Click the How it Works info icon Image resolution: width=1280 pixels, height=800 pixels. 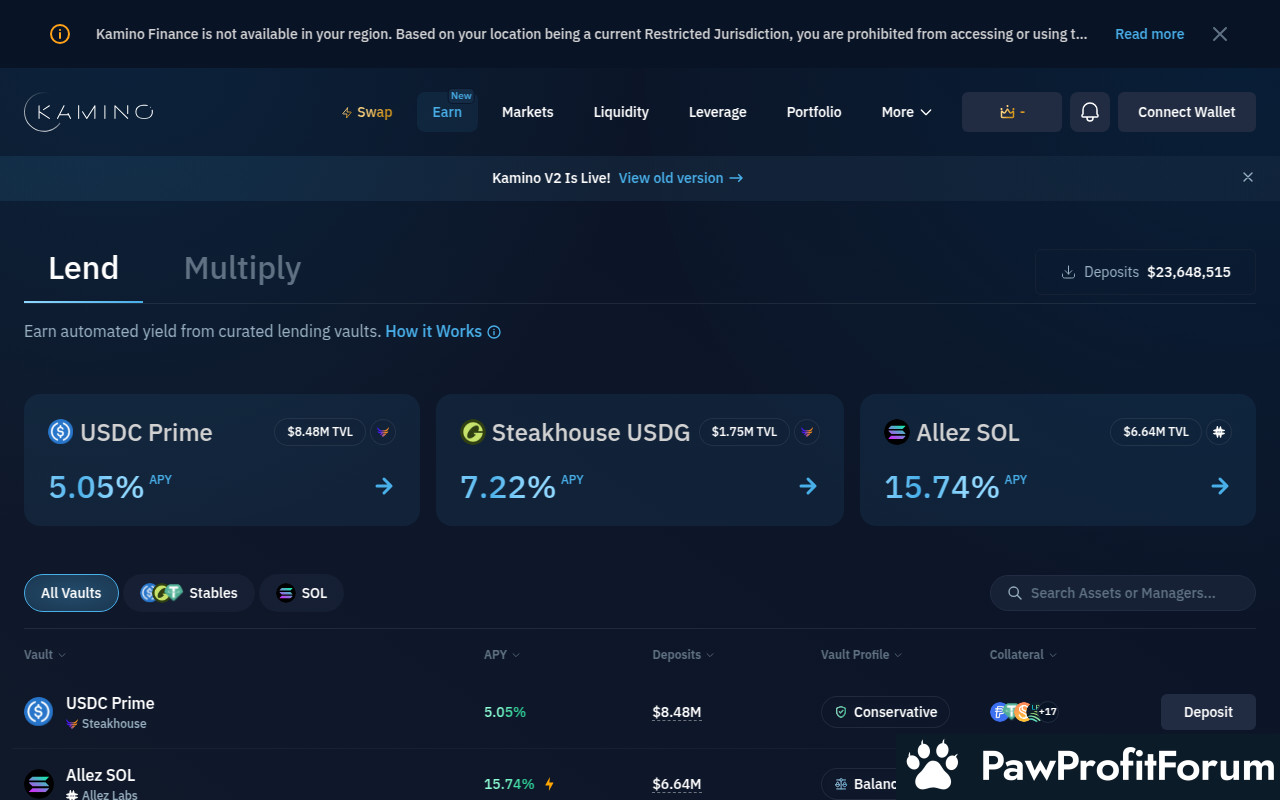[x=494, y=332]
